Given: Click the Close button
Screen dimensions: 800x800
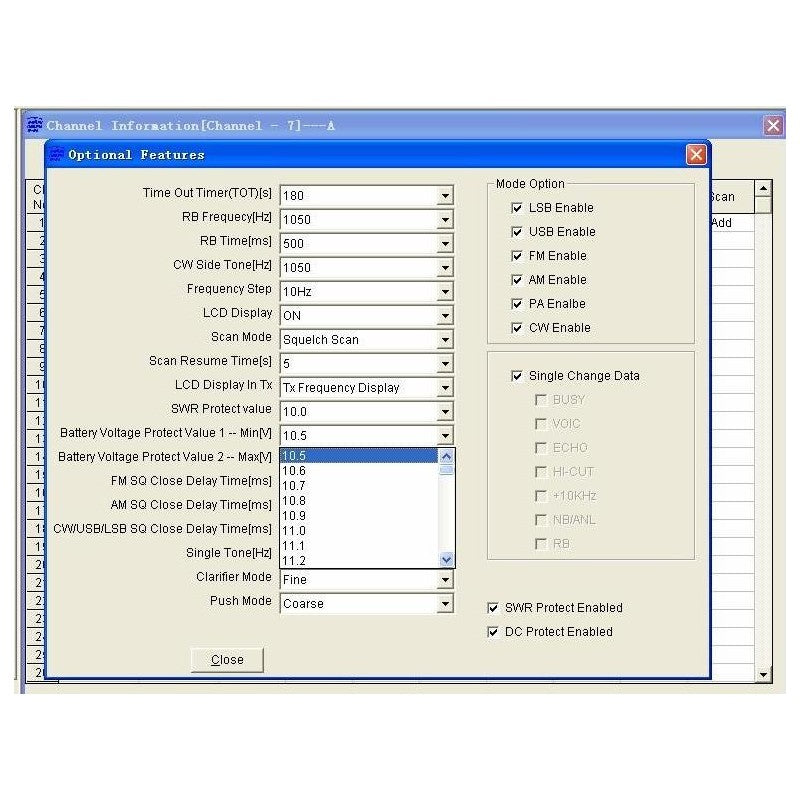Looking at the screenshot, I should click(x=226, y=660).
